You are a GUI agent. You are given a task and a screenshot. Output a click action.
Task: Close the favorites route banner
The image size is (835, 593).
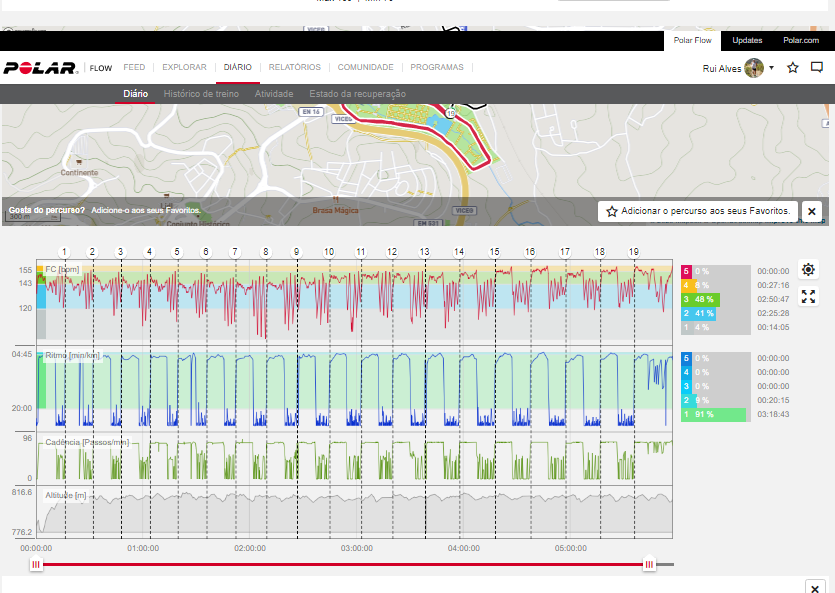[812, 211]
